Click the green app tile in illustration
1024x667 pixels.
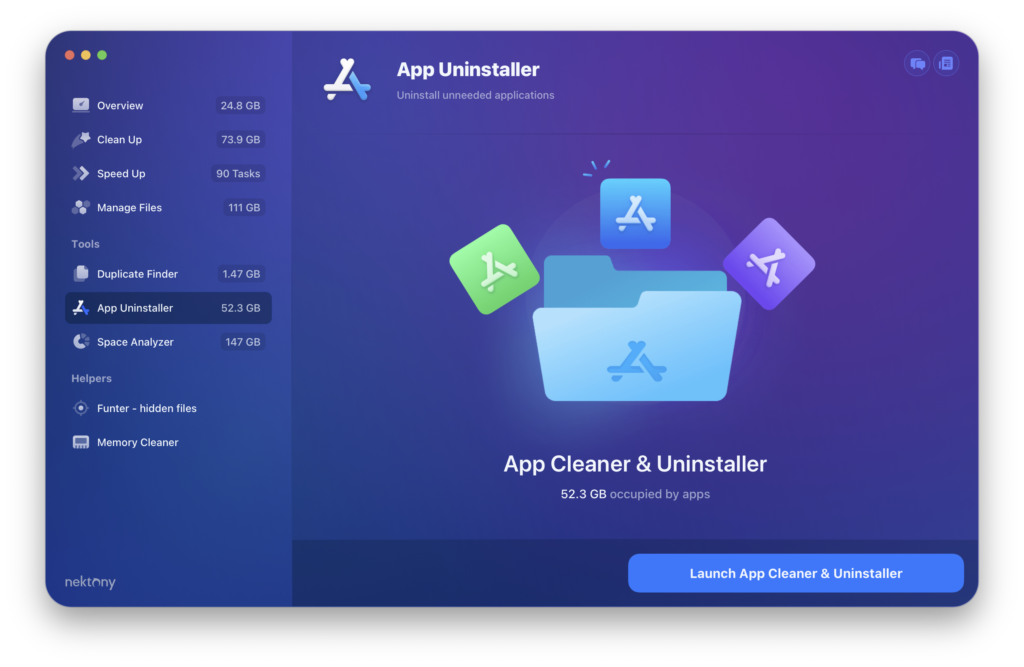click(x=495, y=268)
